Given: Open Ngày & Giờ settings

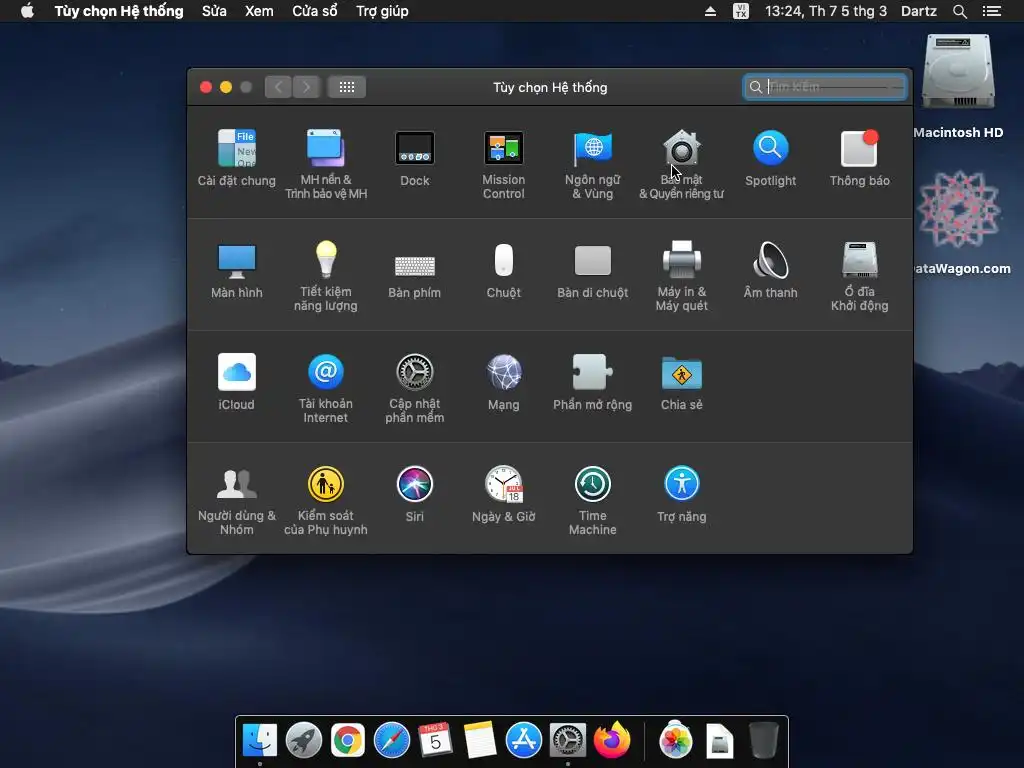Looking at the screenshot, I should (x=504, y=494).
